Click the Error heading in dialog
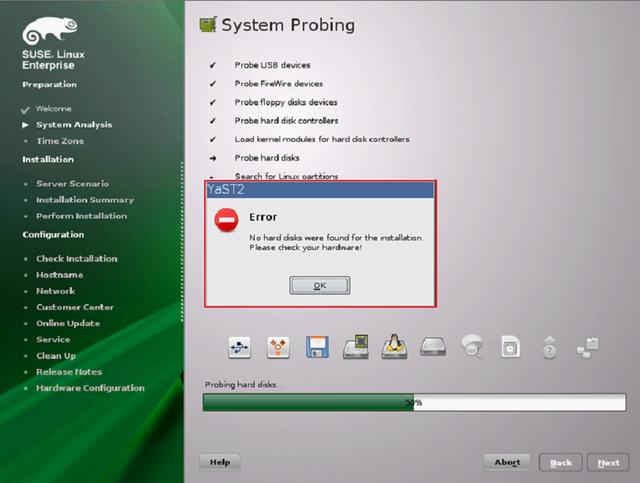Viewport: 640px width, 483px height. point(263,217)
